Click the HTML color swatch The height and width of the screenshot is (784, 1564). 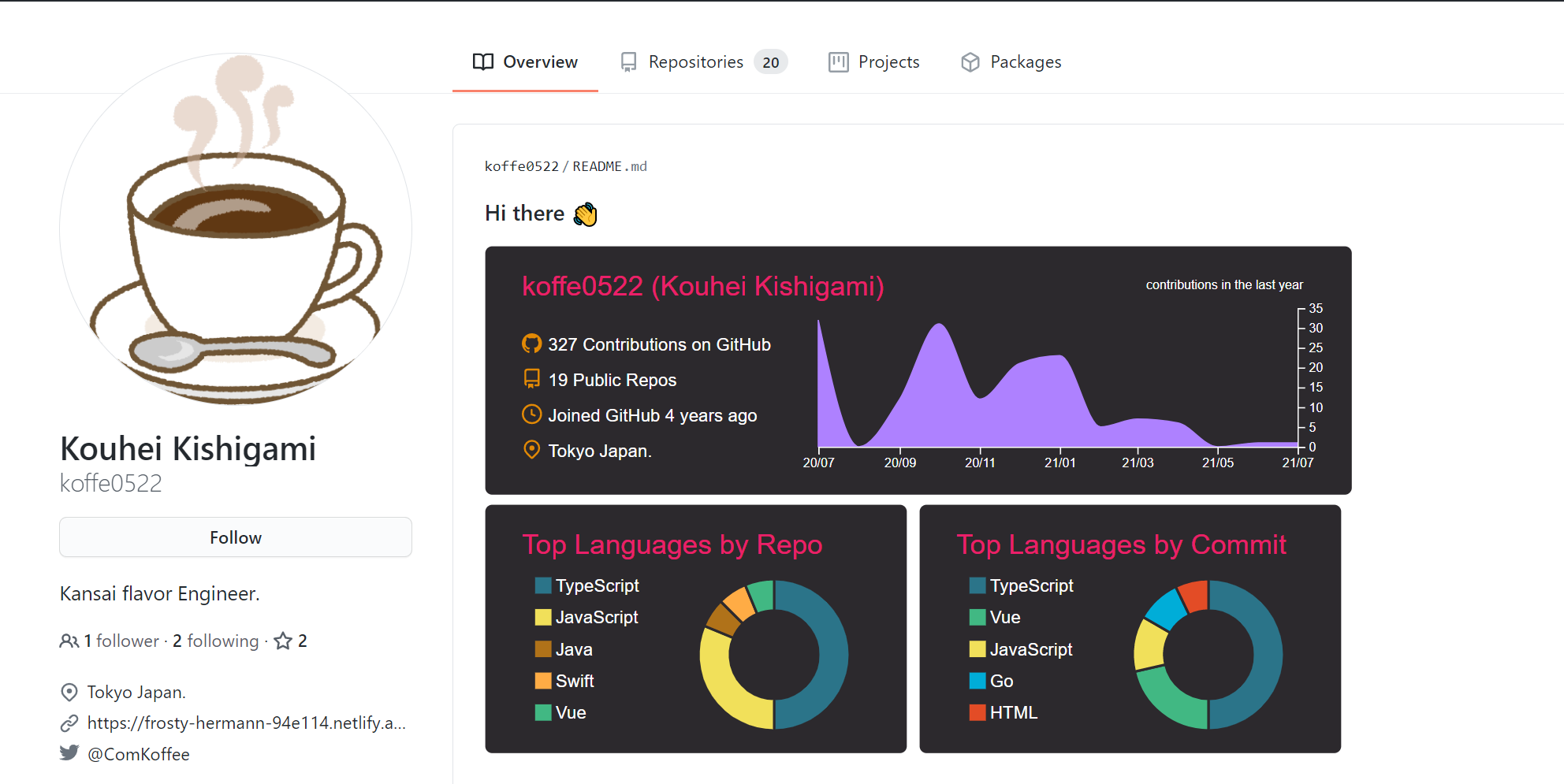(977, 712)
